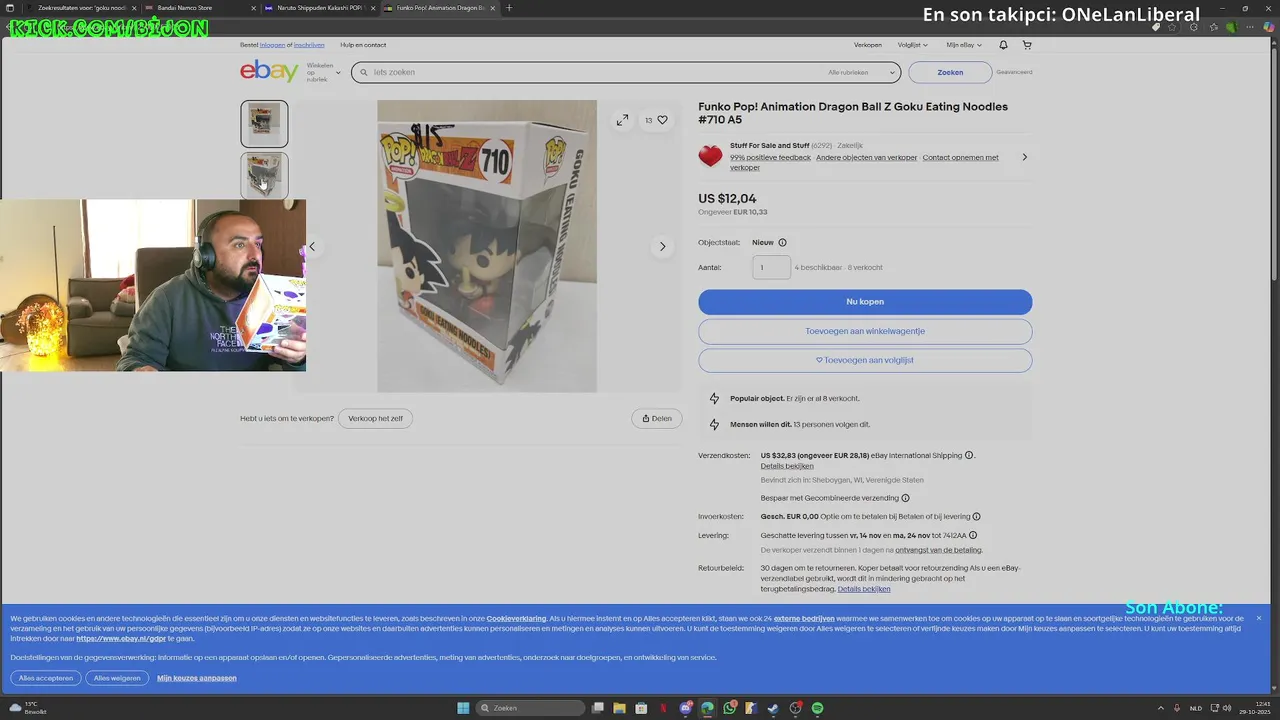This screenshot has width=1280, height=720.
Task: Open Netflix from taskbar
Action: coord(663,708)
